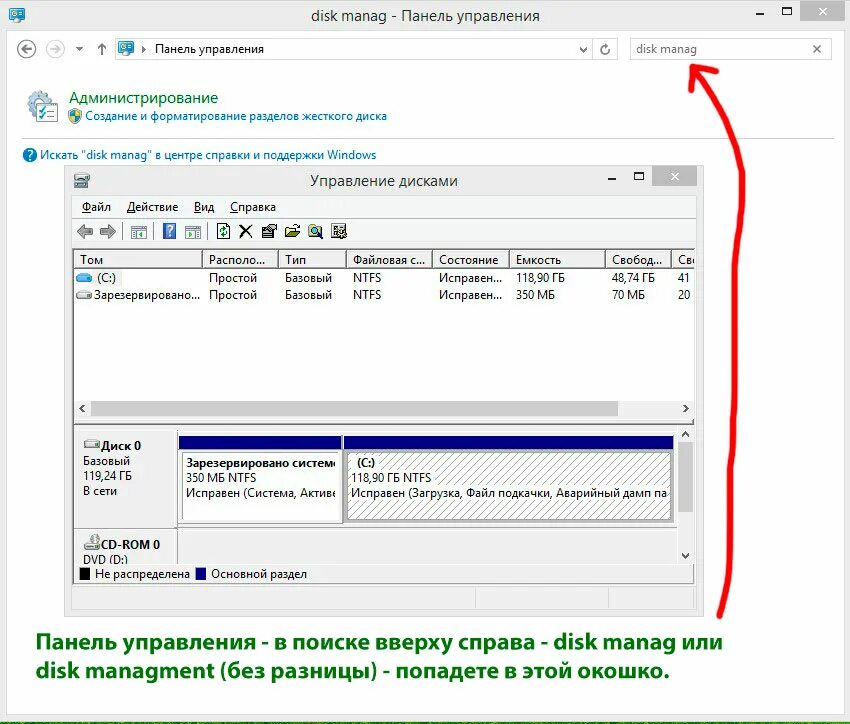Image resolution: width=850 pixels, height=724 pixels.
Task: Click the C: volume drive icon in list
Action: pos(84,277)
